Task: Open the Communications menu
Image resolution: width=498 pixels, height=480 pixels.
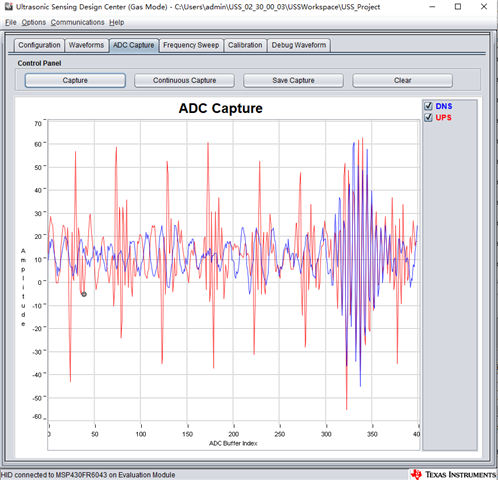Action: pos(77,22)
